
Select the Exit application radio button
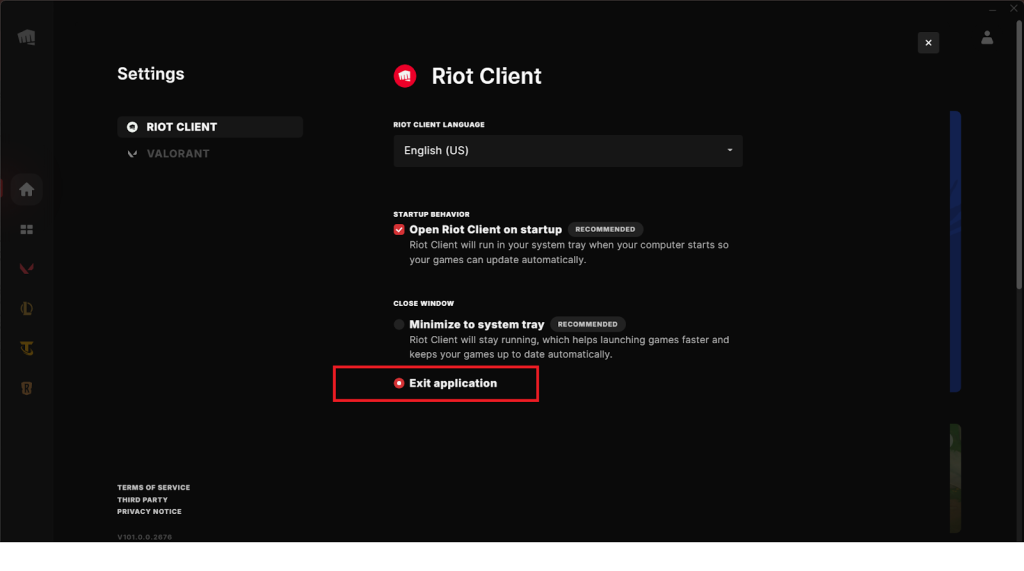point(399,383)
